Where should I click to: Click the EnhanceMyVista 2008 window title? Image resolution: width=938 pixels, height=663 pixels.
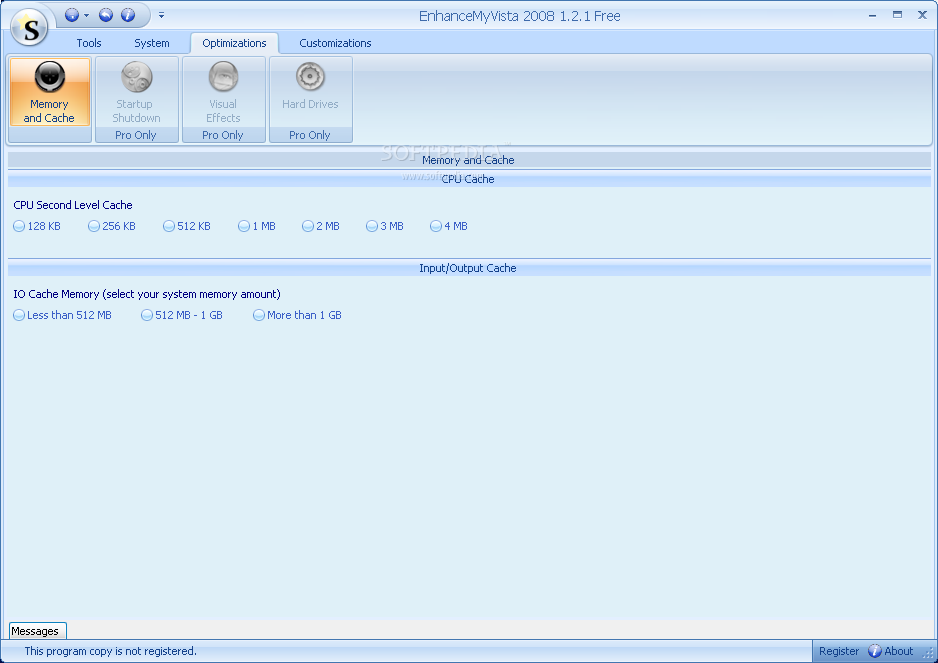coord(519,16)
